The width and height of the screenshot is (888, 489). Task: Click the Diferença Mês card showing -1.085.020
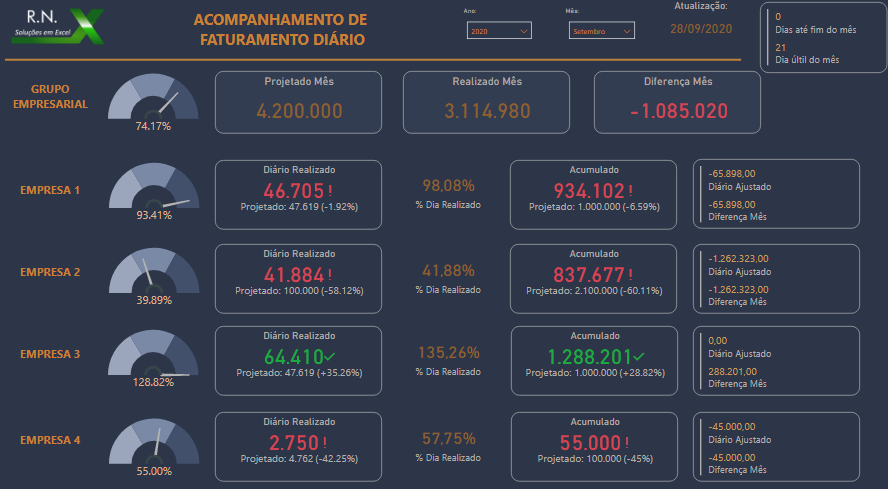pos(678,103)
